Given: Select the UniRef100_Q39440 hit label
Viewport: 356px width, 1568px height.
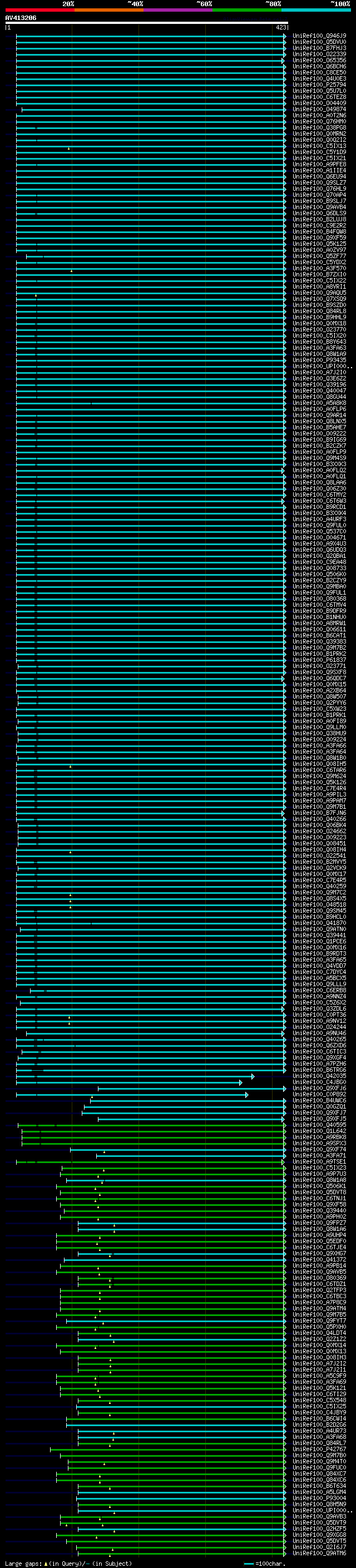Looking at the screenshot, I should click(319, 1211).
